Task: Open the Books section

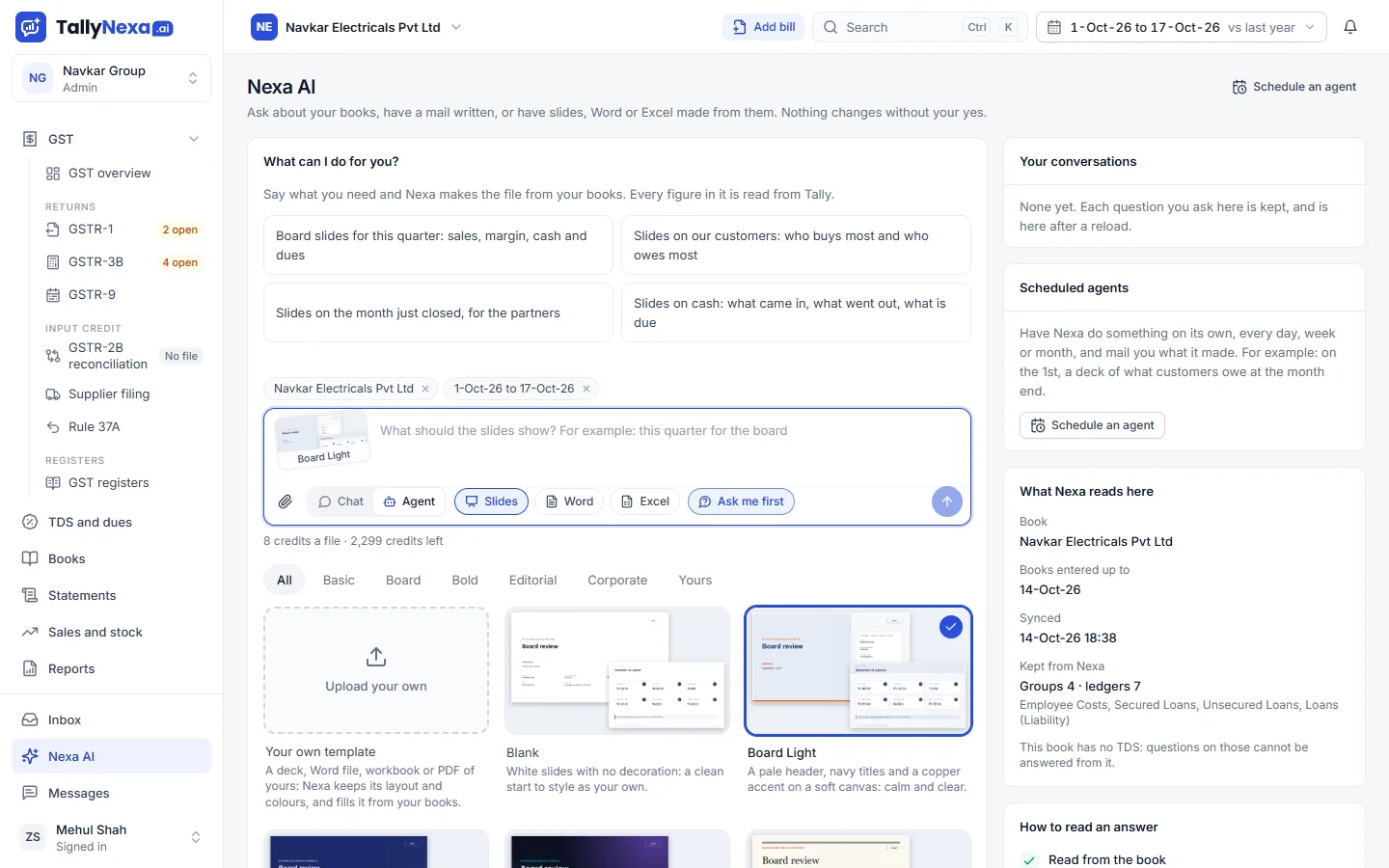Action: click(111, 558)
